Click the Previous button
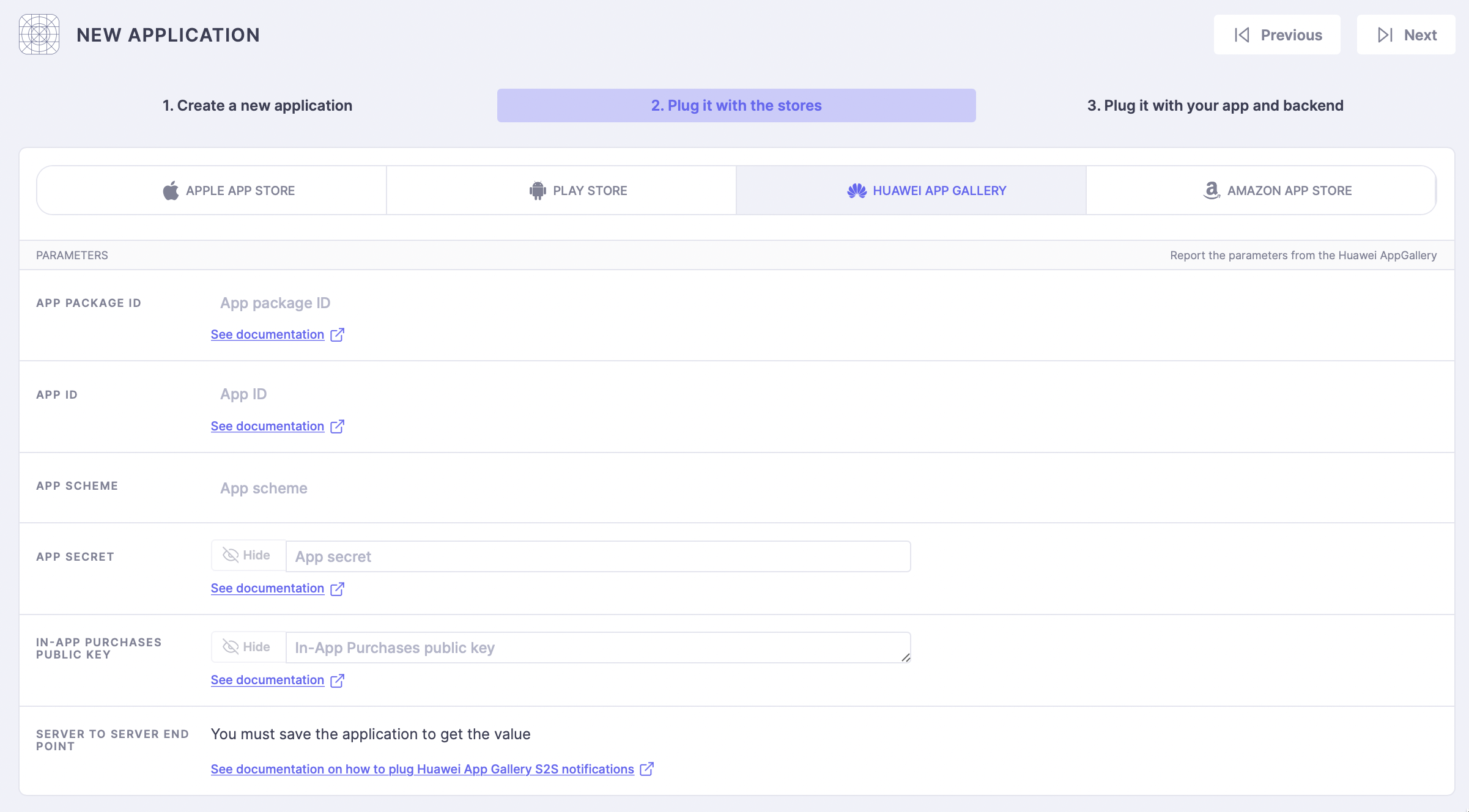Image resolution: width=1469 pixels, height=812 pixels. pos(1277,35)
